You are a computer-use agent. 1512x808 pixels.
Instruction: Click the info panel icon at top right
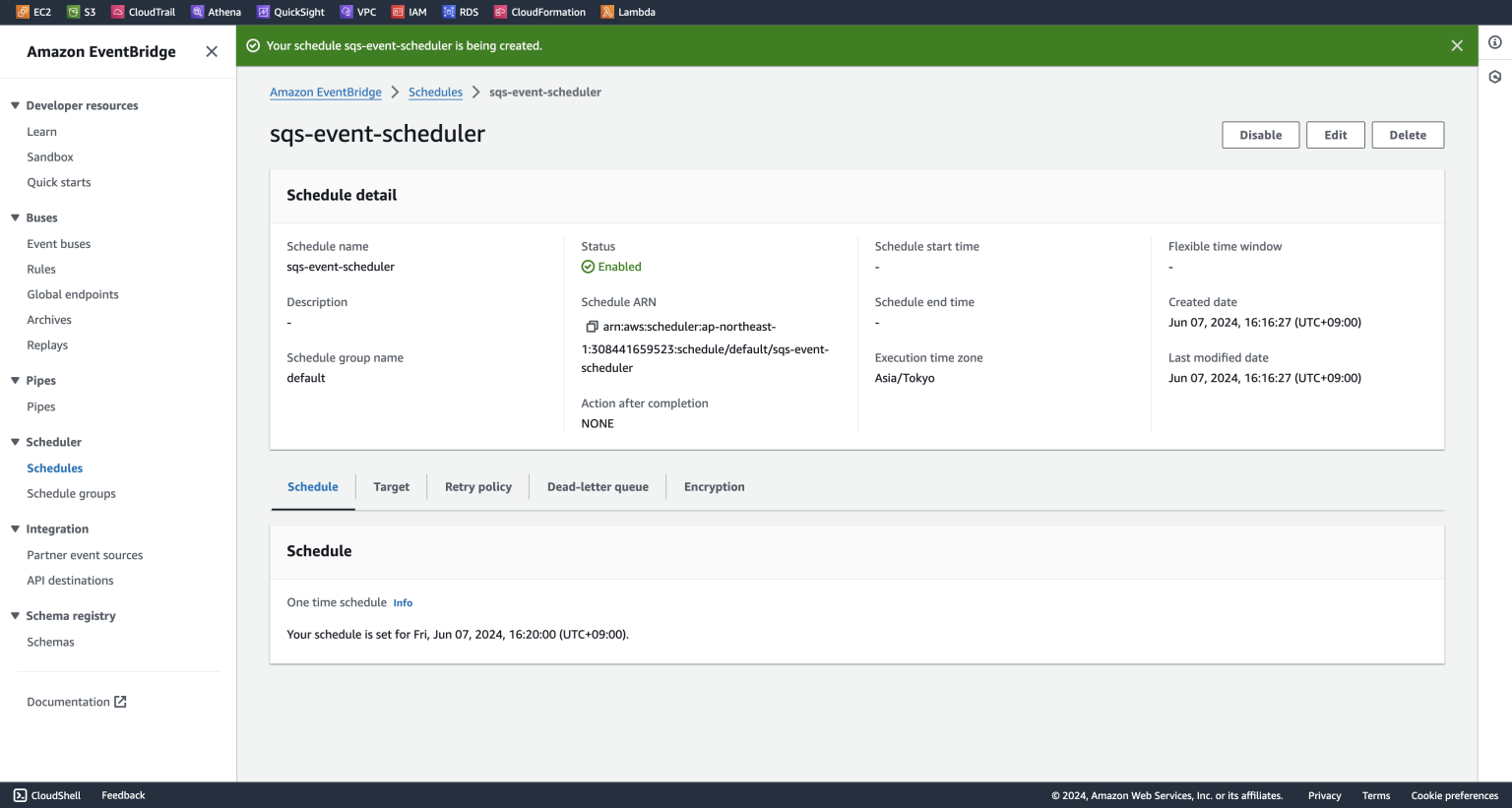pyautogui.click(x=1494, y=42)
